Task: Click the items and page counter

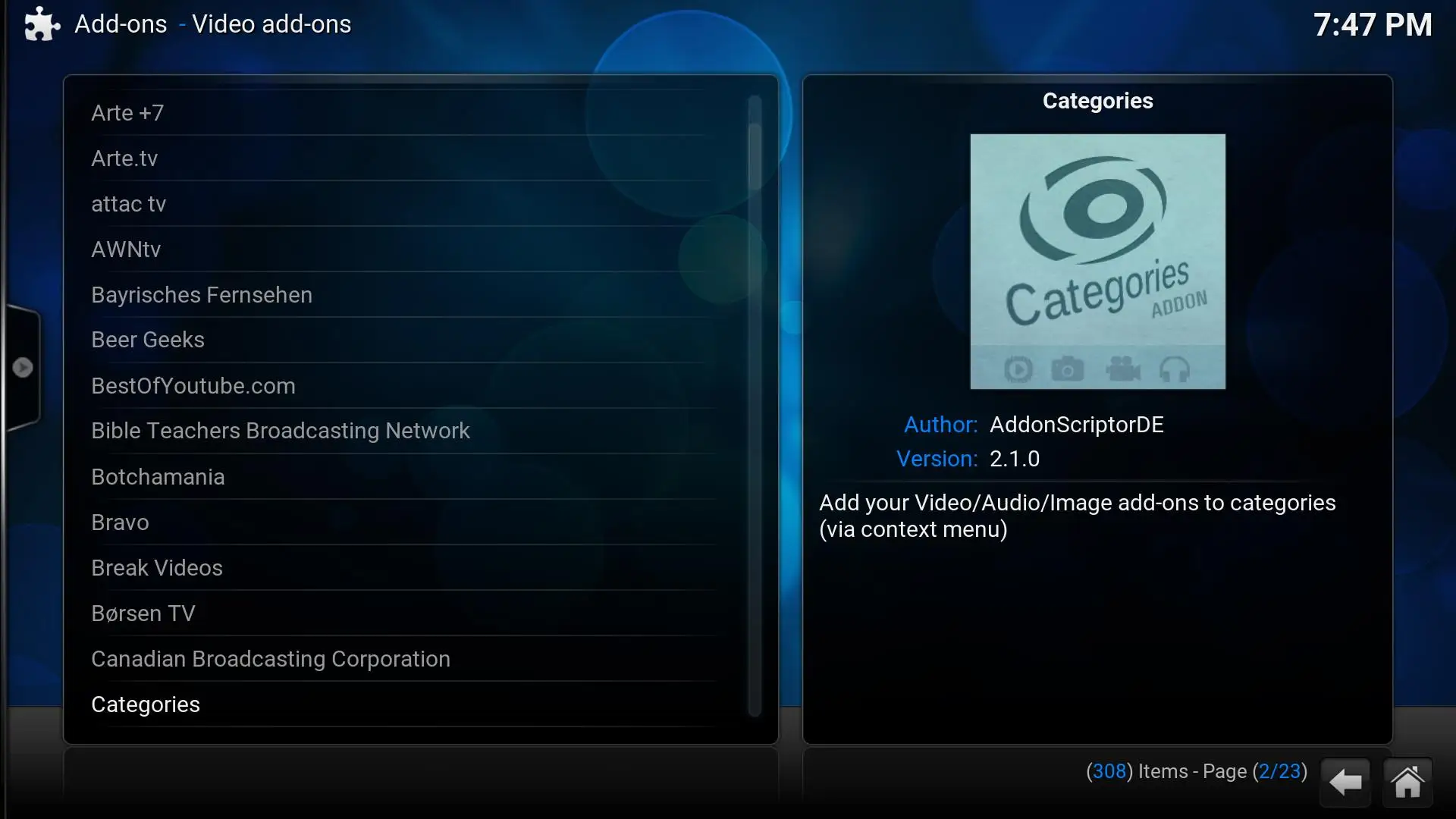Action: (1197, 771)
